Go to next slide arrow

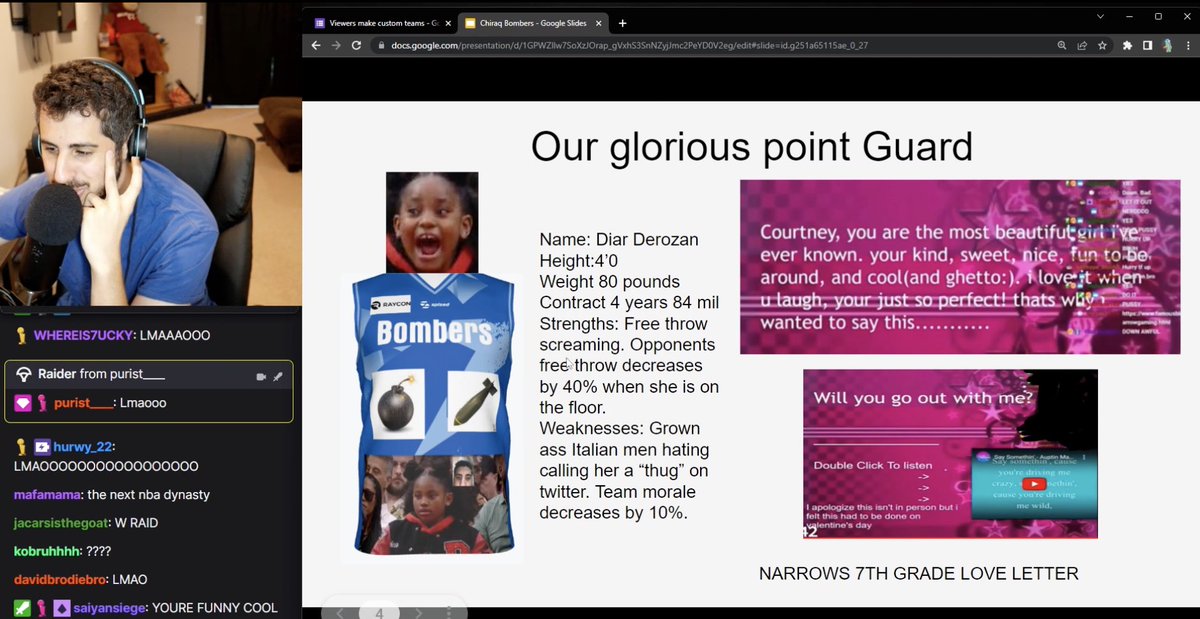click(419, 613)
